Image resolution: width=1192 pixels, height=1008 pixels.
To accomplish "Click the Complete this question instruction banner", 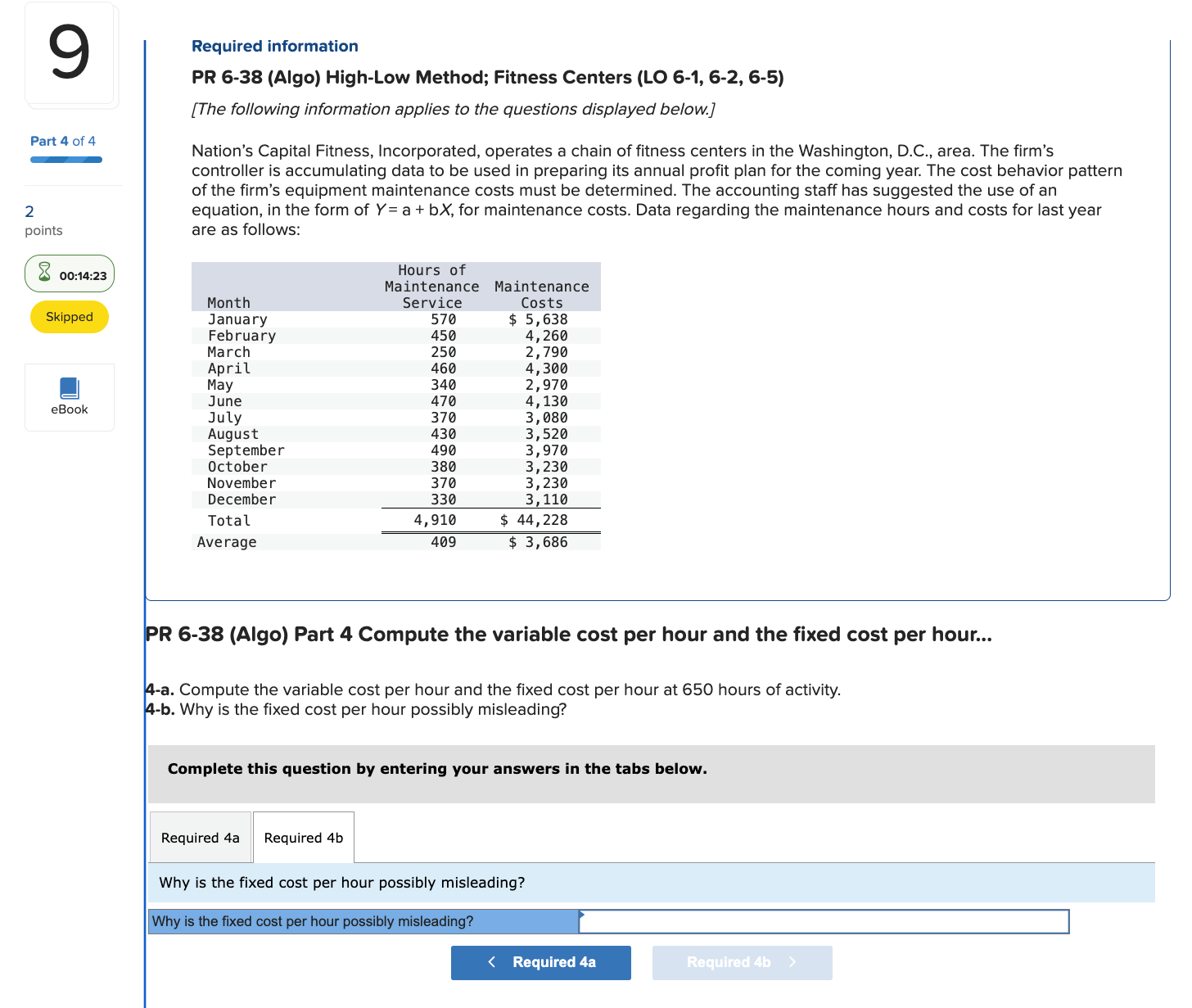I will (437, 769).
